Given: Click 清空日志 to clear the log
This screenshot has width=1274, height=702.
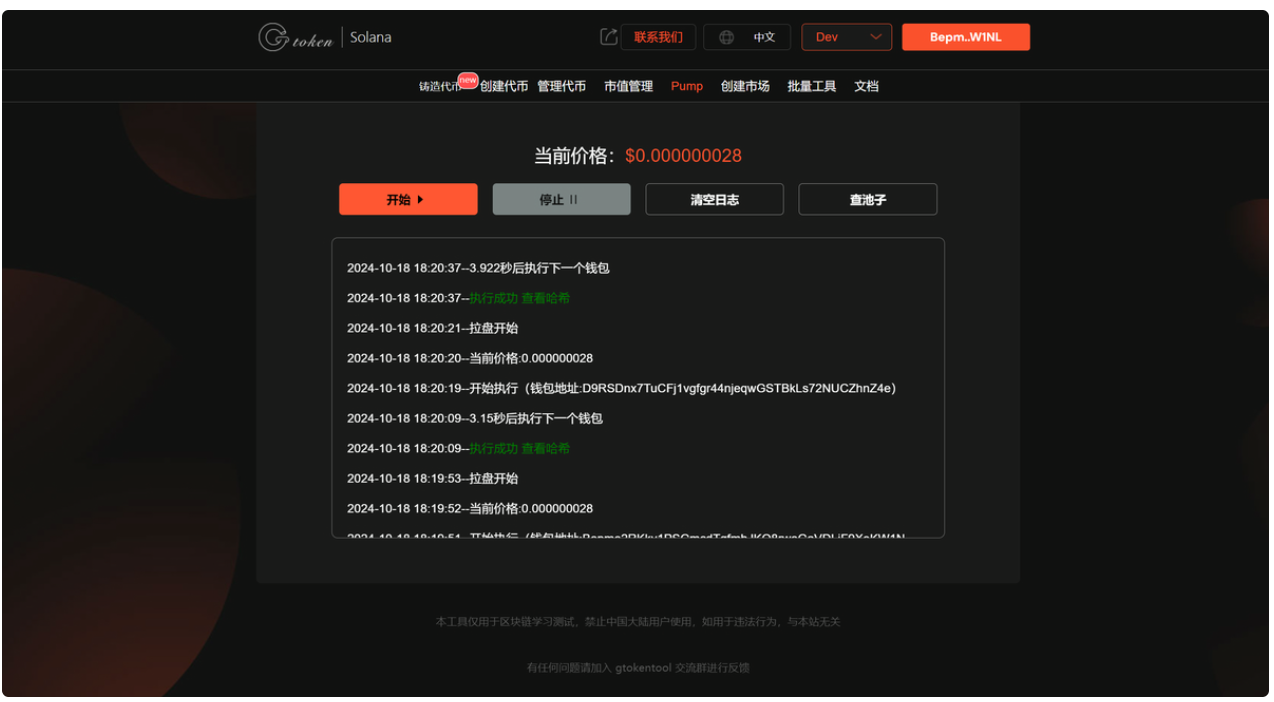Looking at the screenshot, I should [714, 199].
